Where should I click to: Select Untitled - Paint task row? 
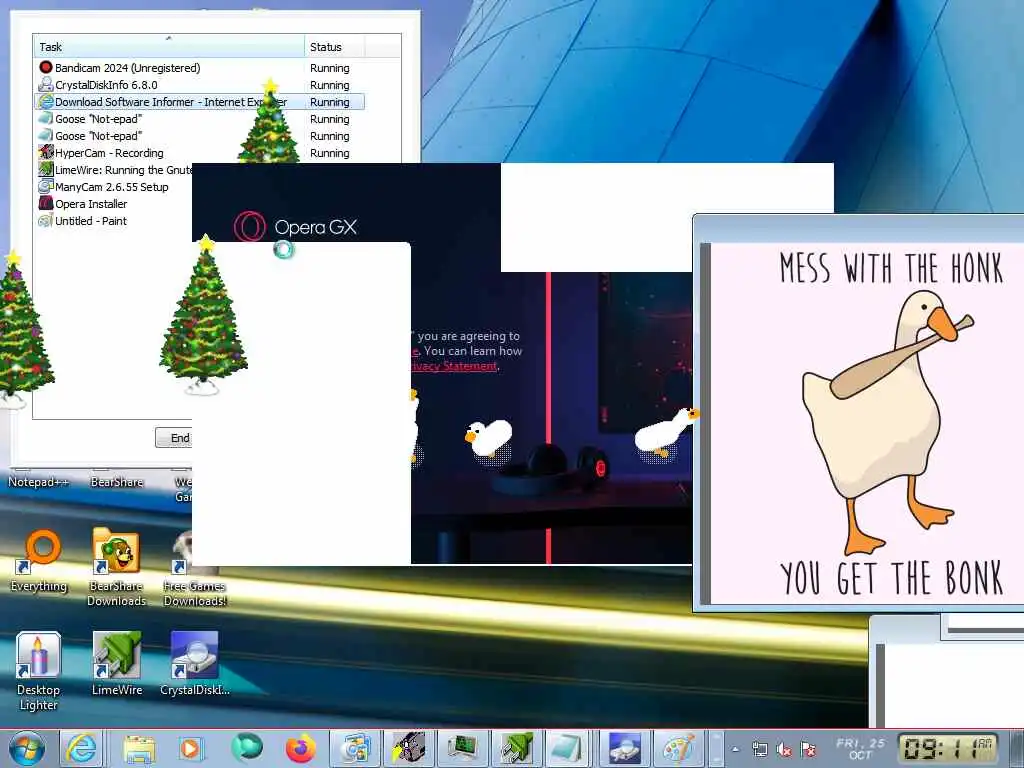(x=114, y=221)
